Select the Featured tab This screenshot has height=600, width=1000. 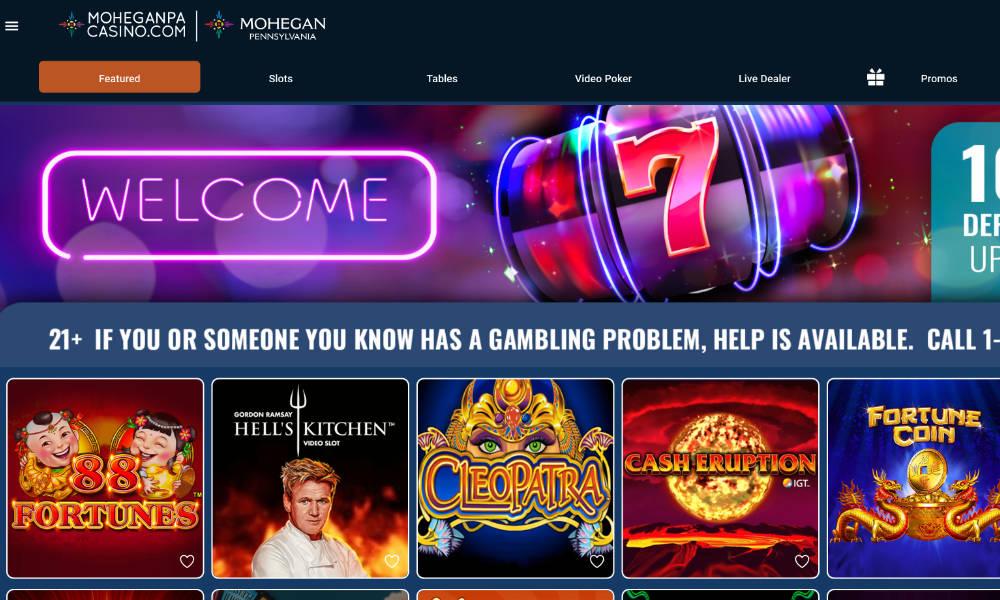(119, 77)
